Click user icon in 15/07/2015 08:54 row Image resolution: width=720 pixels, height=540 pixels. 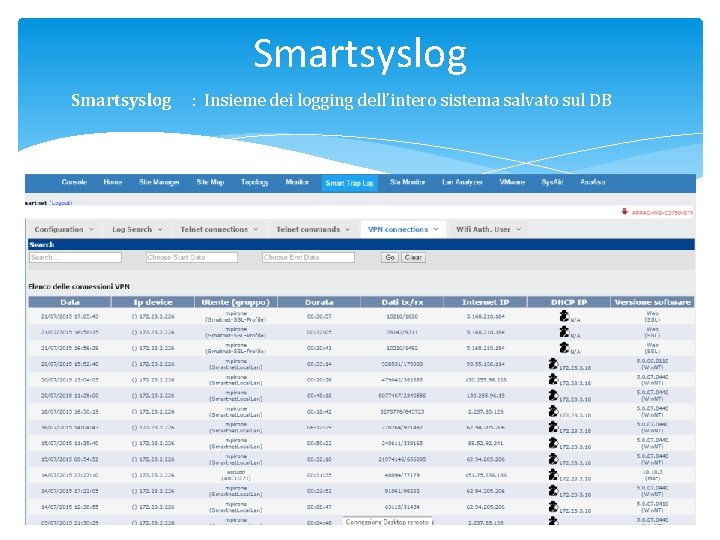click(x=553, y=459)
